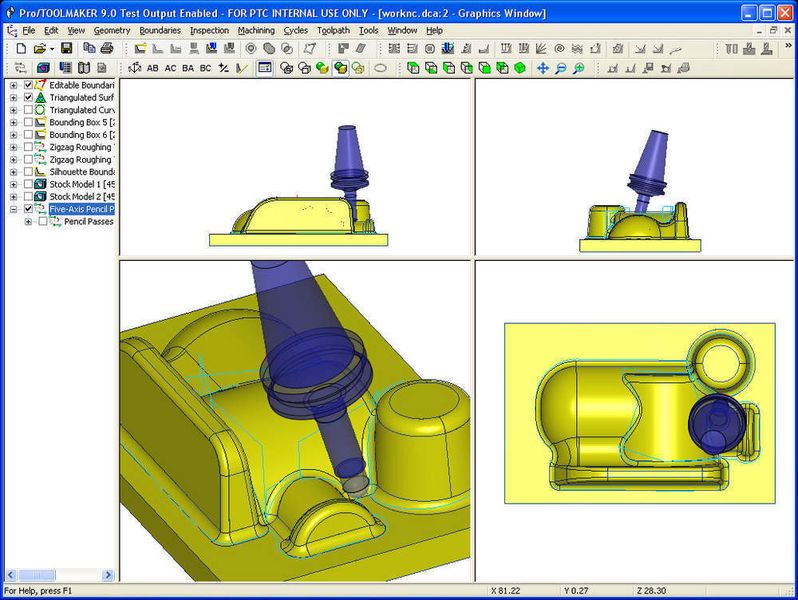The width and height of the screenshot is (798, 600).
Task: Click the toolbar overflow chevron
Action: (788, 46)
